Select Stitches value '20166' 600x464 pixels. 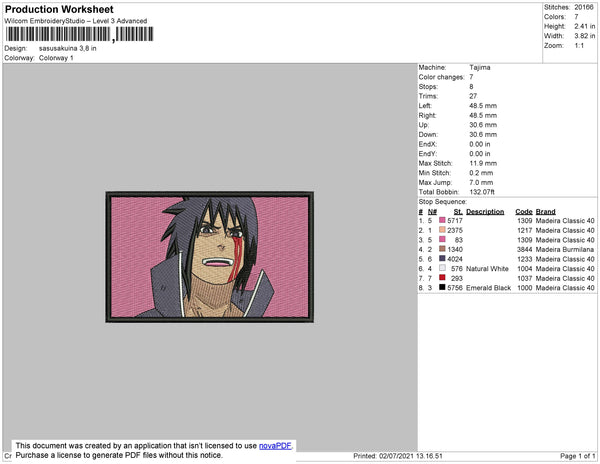584,7
